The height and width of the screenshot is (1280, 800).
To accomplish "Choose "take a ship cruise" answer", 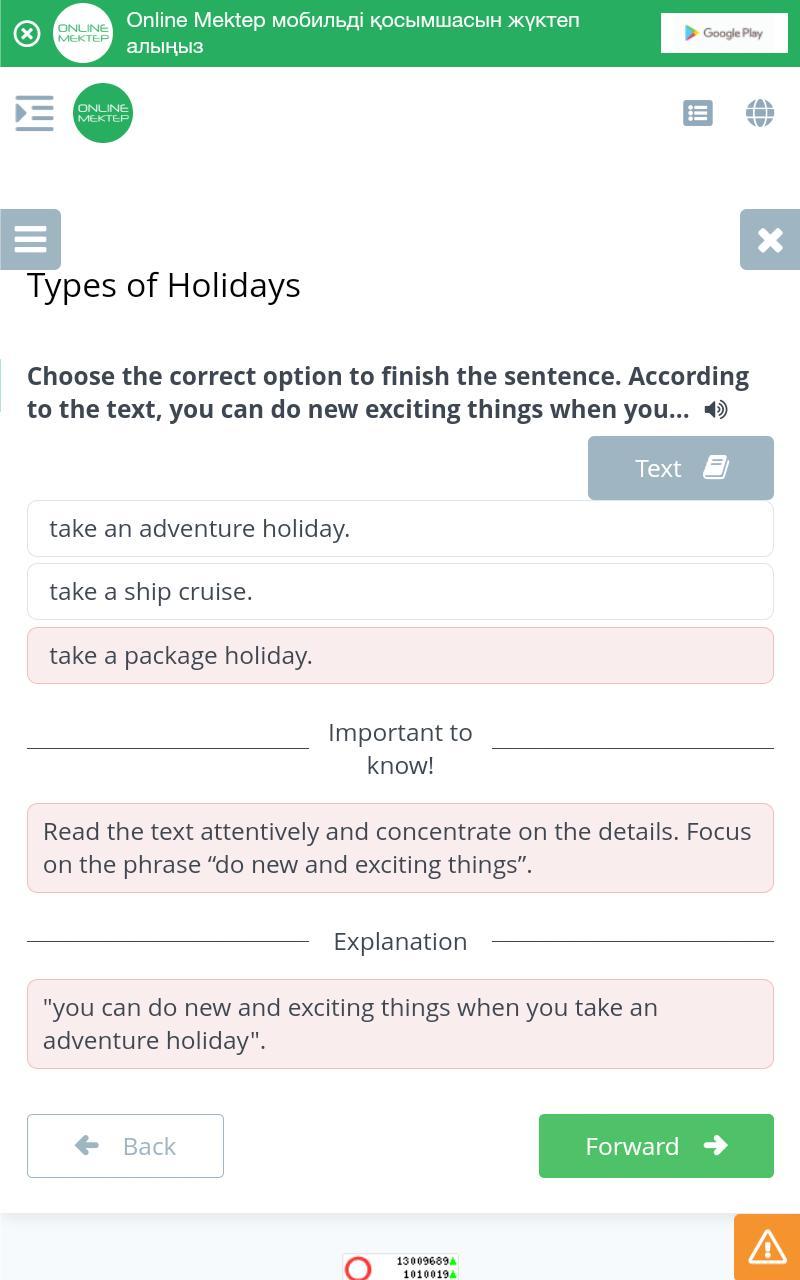I will [400, 591].
